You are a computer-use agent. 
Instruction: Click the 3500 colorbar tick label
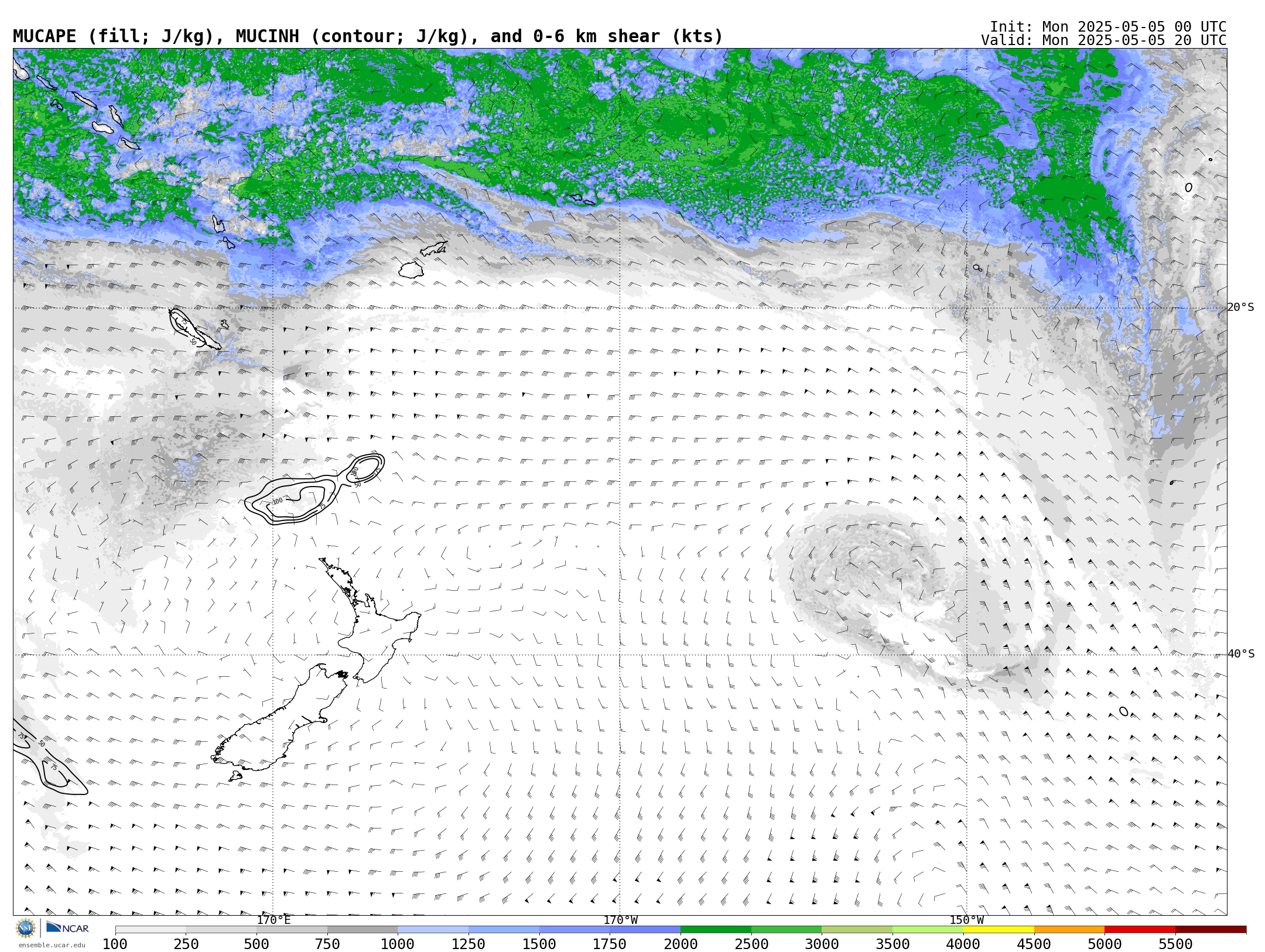tap(893, 944)
